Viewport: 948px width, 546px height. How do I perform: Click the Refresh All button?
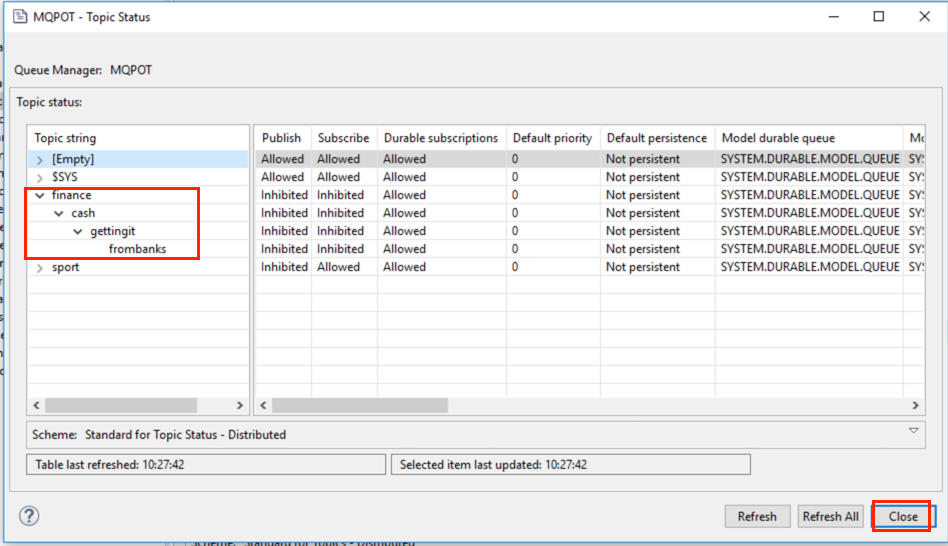[x=830, y=516]
